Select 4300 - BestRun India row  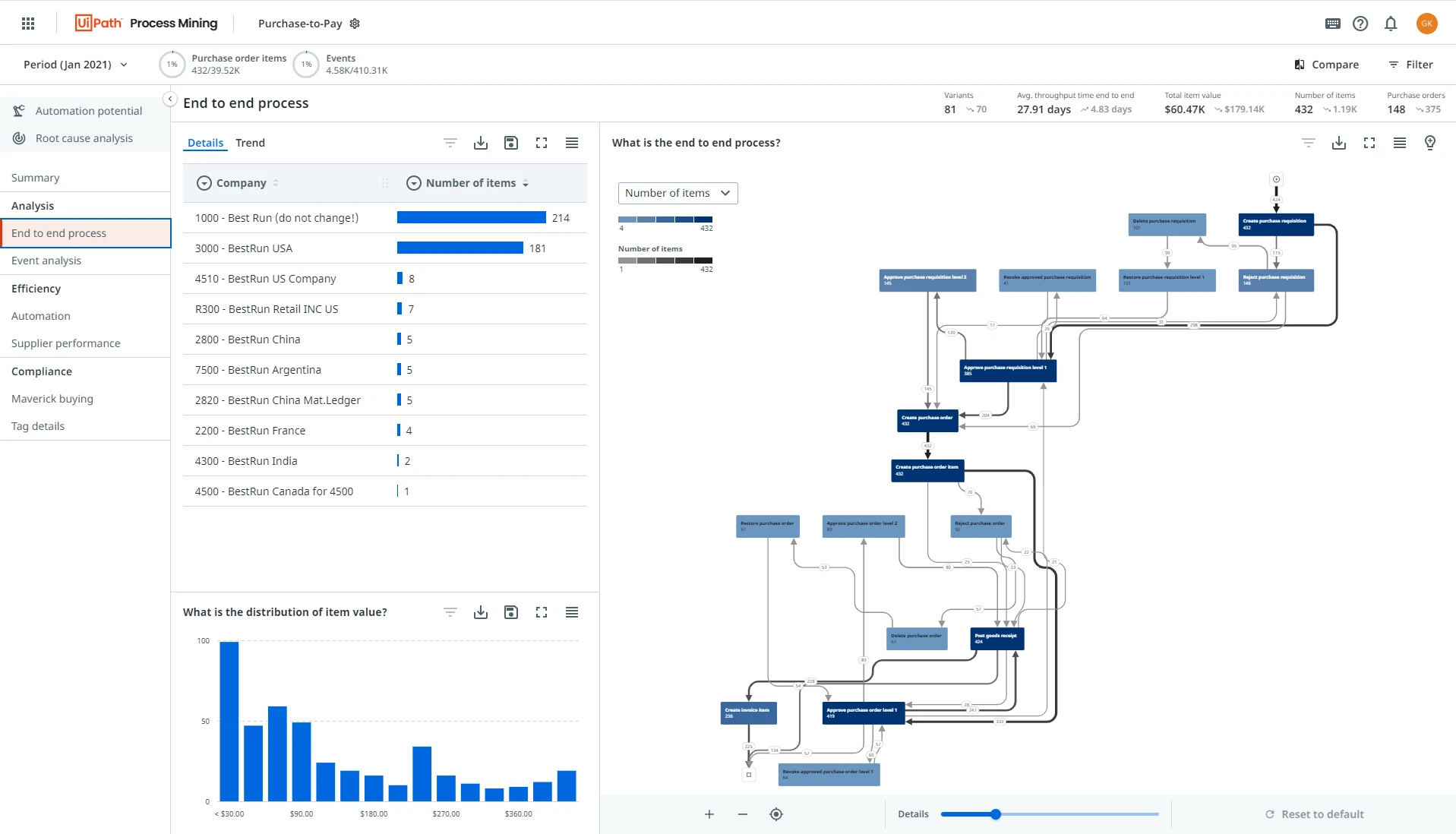click(x=385, y=461)
